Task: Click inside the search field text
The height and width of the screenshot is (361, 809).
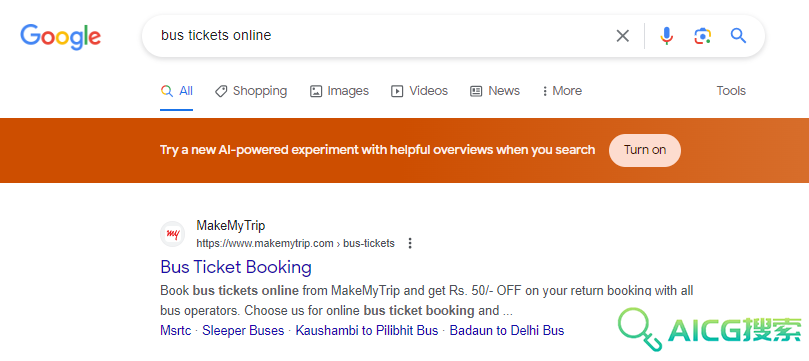Action: pyautogui.click(x=216, y=36)
